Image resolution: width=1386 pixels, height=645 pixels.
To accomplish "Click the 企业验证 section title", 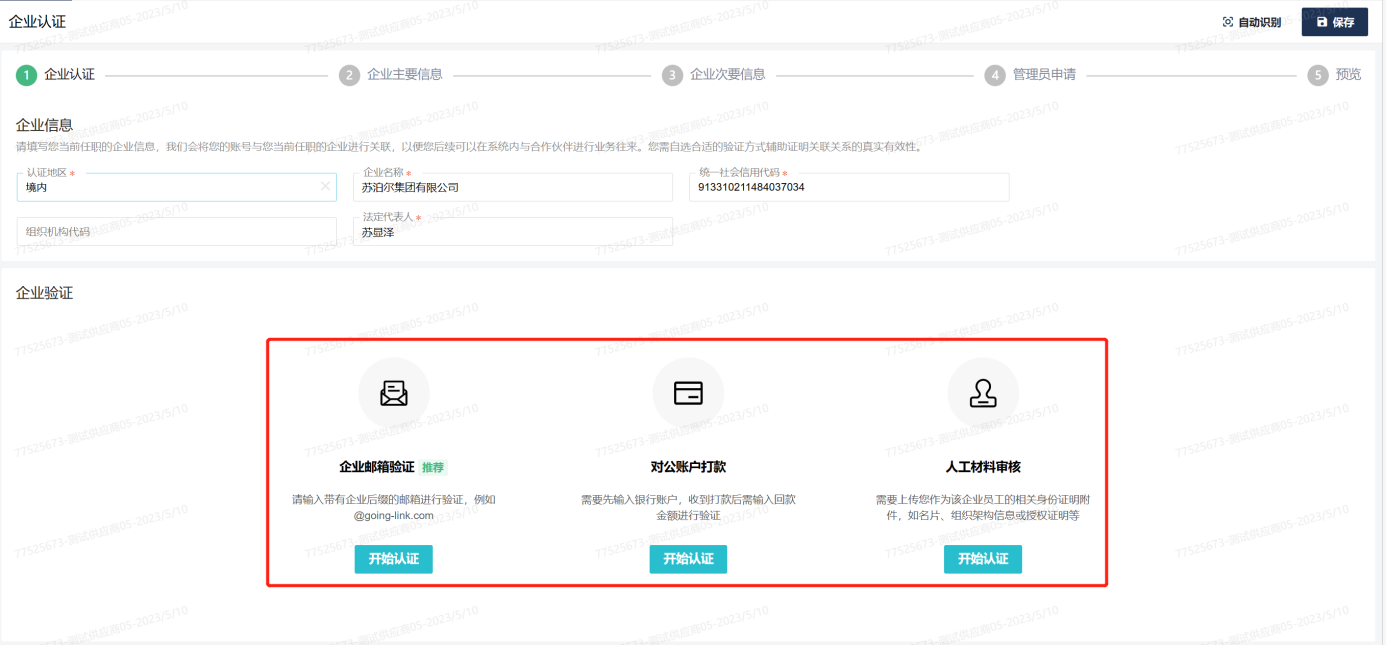I will pos(45,293).
